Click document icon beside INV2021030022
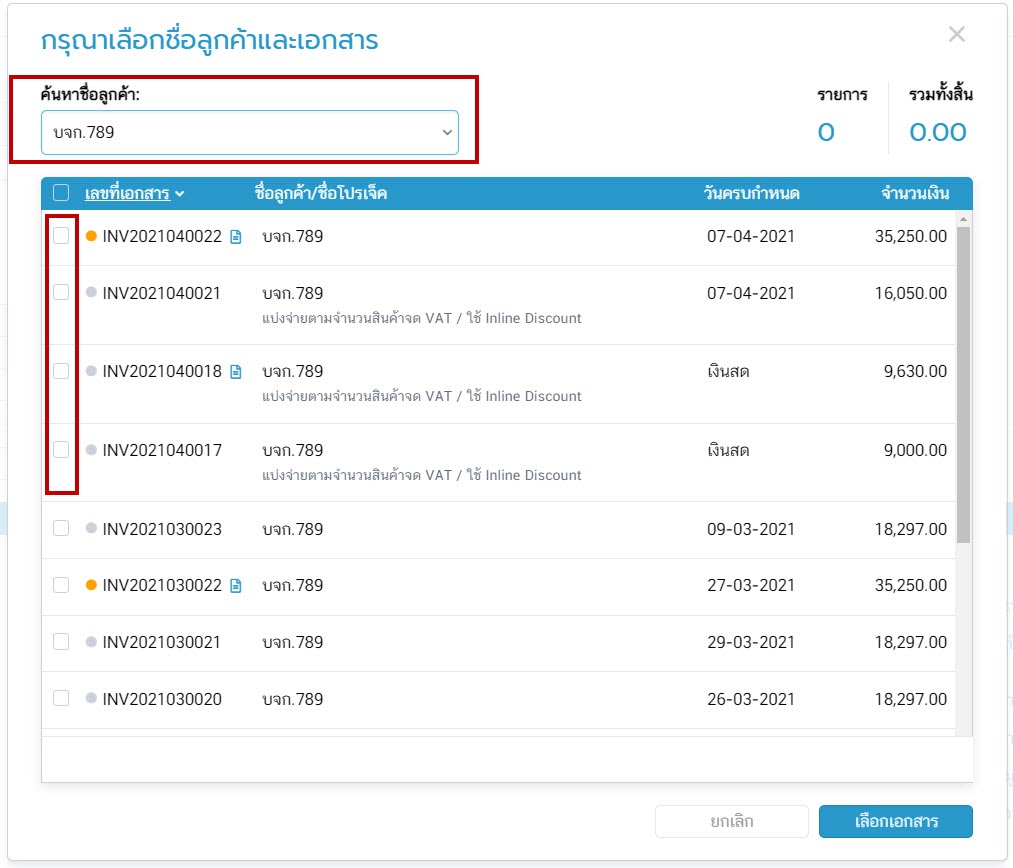Image resolution: width=1013 pixels, height=868 pixels. 236,586
